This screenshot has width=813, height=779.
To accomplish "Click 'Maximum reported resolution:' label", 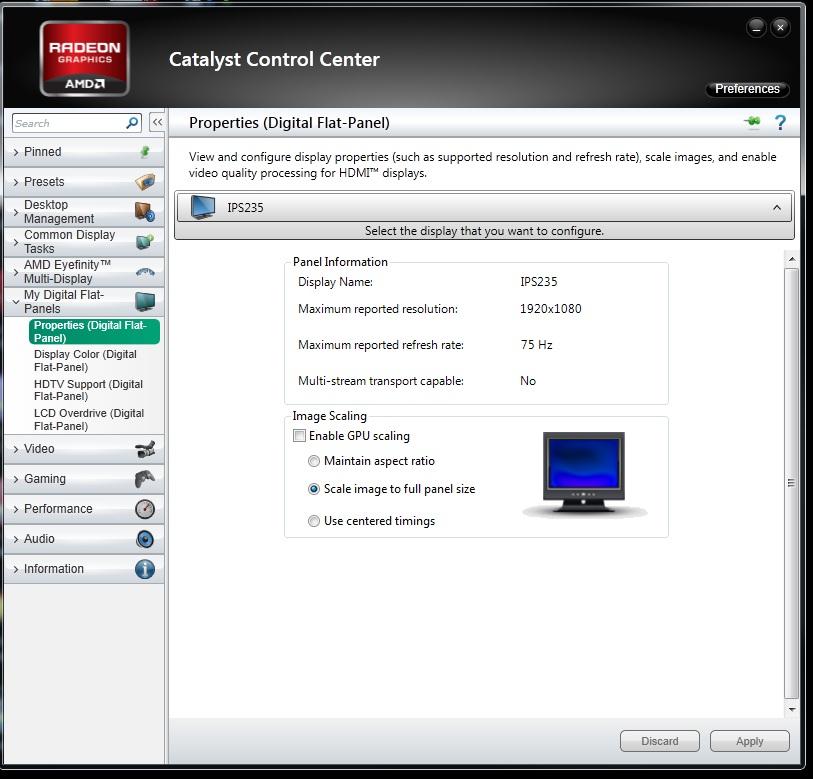I will (378, 309).
